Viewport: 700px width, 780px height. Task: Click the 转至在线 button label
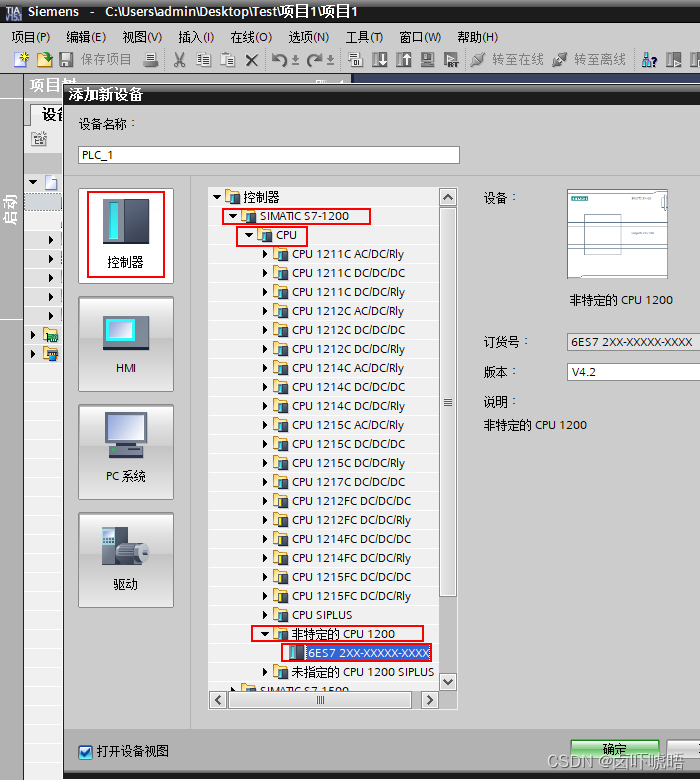[x=518, y=60]
